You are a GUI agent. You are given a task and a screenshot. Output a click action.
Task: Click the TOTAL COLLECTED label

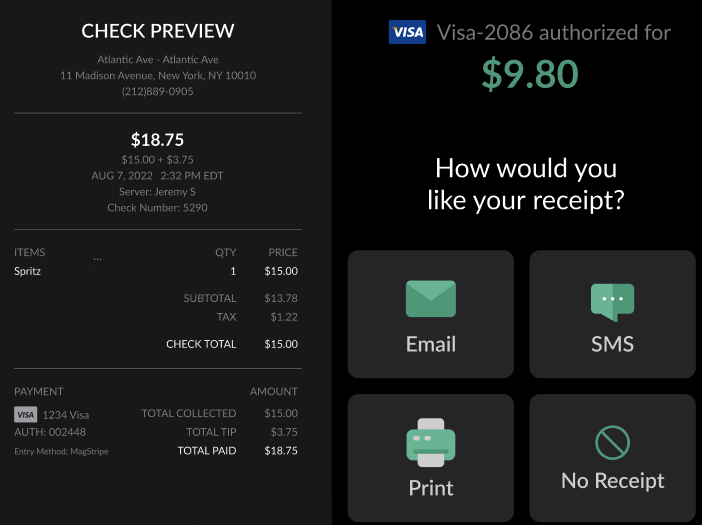click(x=189, y=414)
